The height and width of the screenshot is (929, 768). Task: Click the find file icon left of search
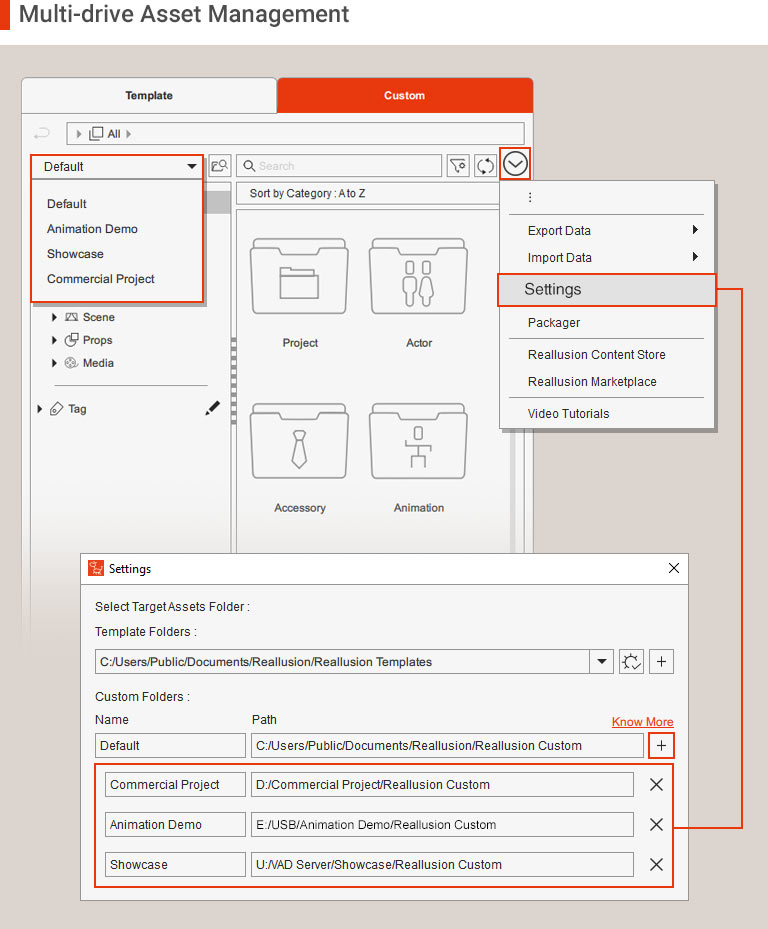pyautogui.click(x=219, y=166)
